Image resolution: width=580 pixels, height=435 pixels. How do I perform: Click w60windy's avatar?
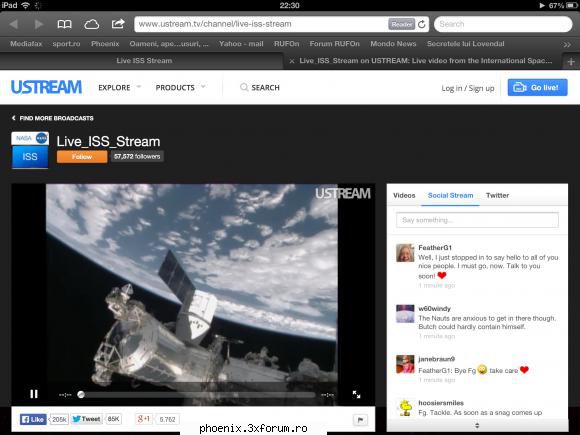click(405, 313)
